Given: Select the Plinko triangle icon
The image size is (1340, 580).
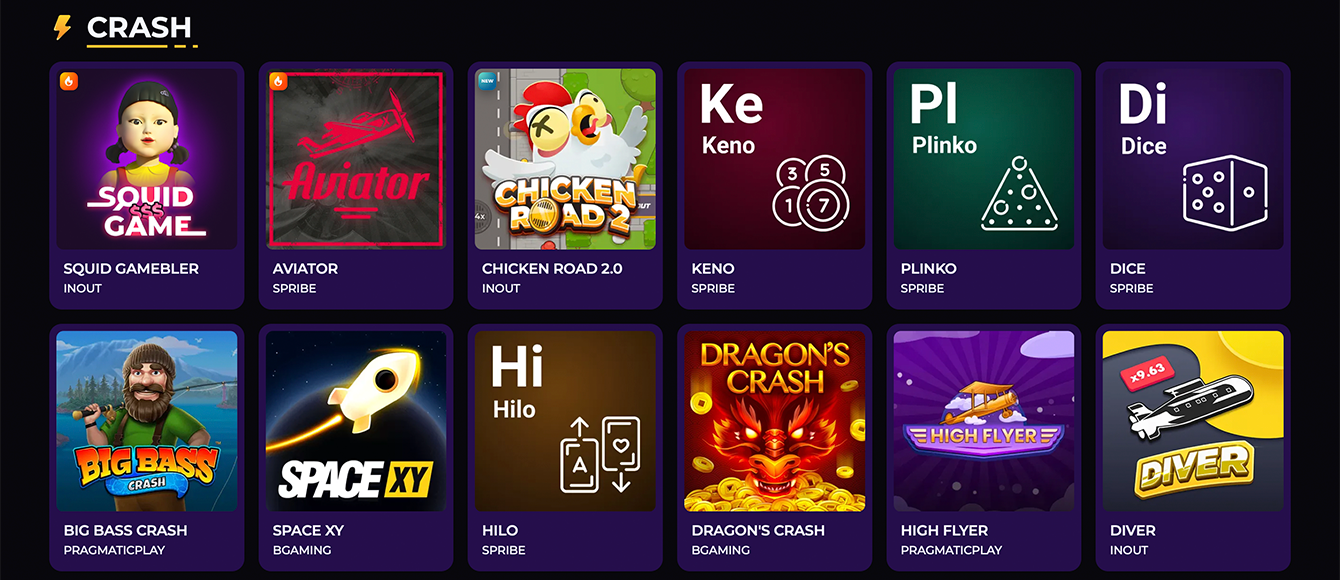Looking at the screenshot, I should point(1017,193).
